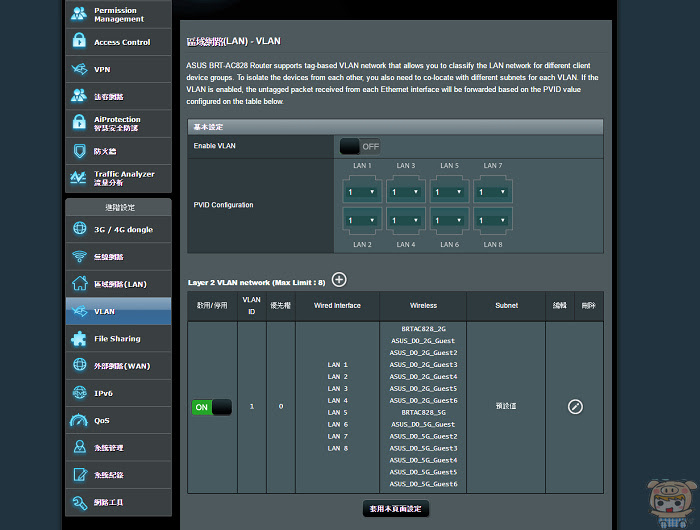Open LAN 2 PVID dropdown
Viewport: 700px width, 530px height.
click(362, 221)
